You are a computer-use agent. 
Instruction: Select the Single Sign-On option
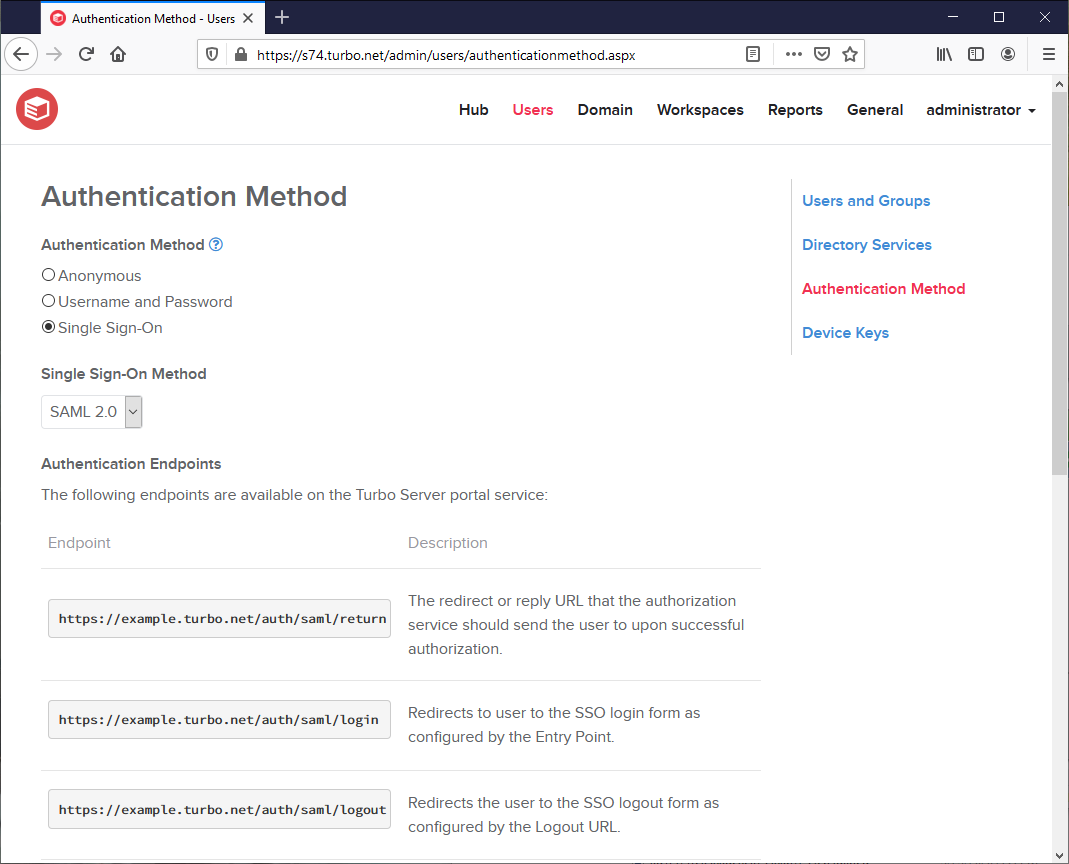[x=48, y=327]
